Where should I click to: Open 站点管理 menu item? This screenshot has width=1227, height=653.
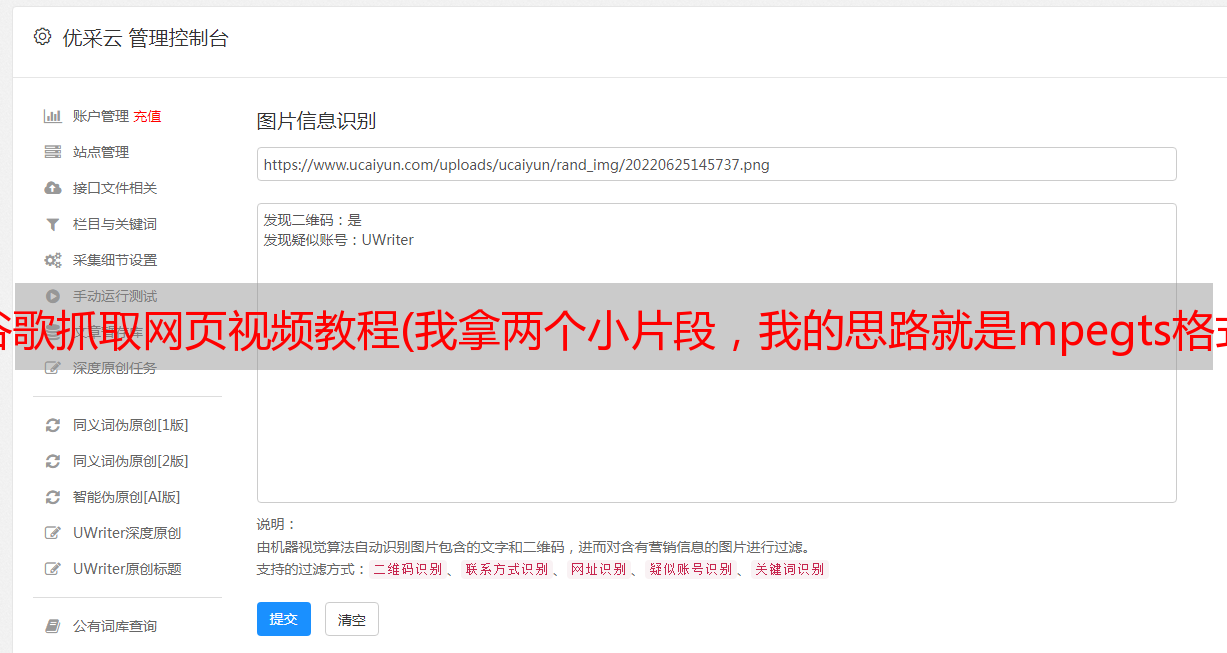click(101, 152)
